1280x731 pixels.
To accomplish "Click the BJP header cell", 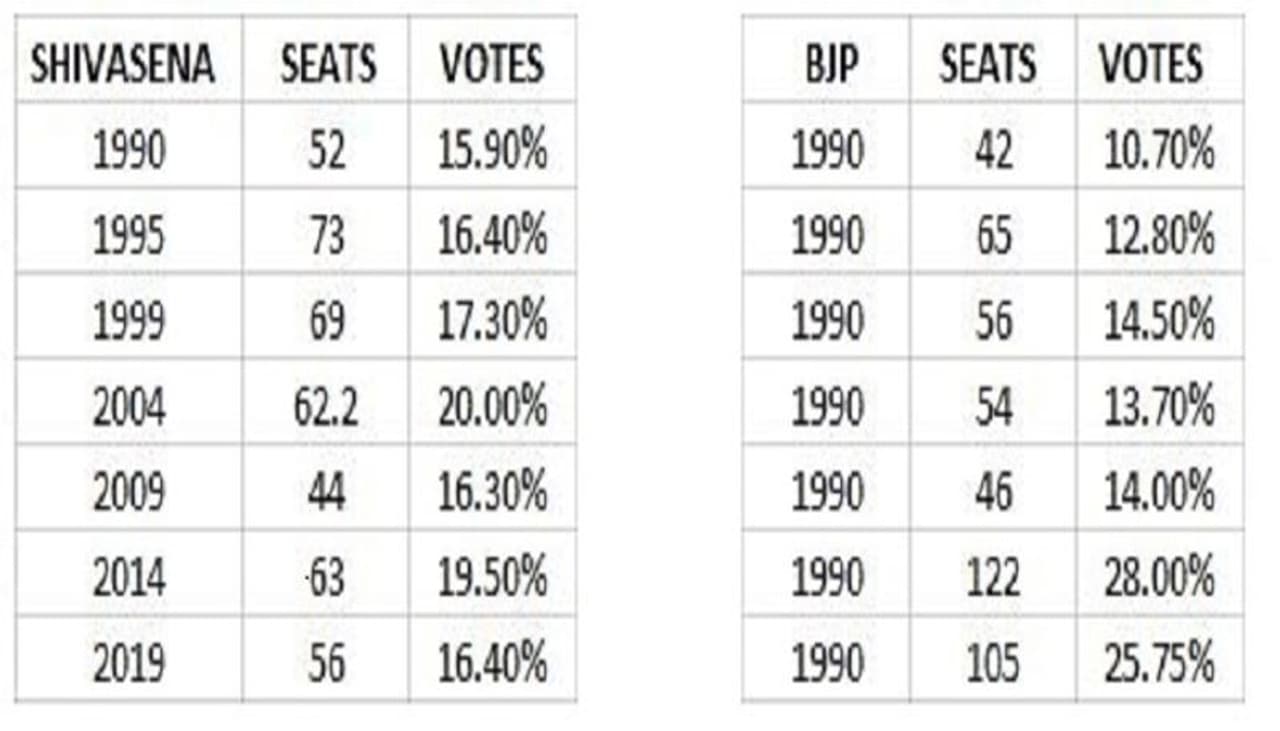I will 827,66.
